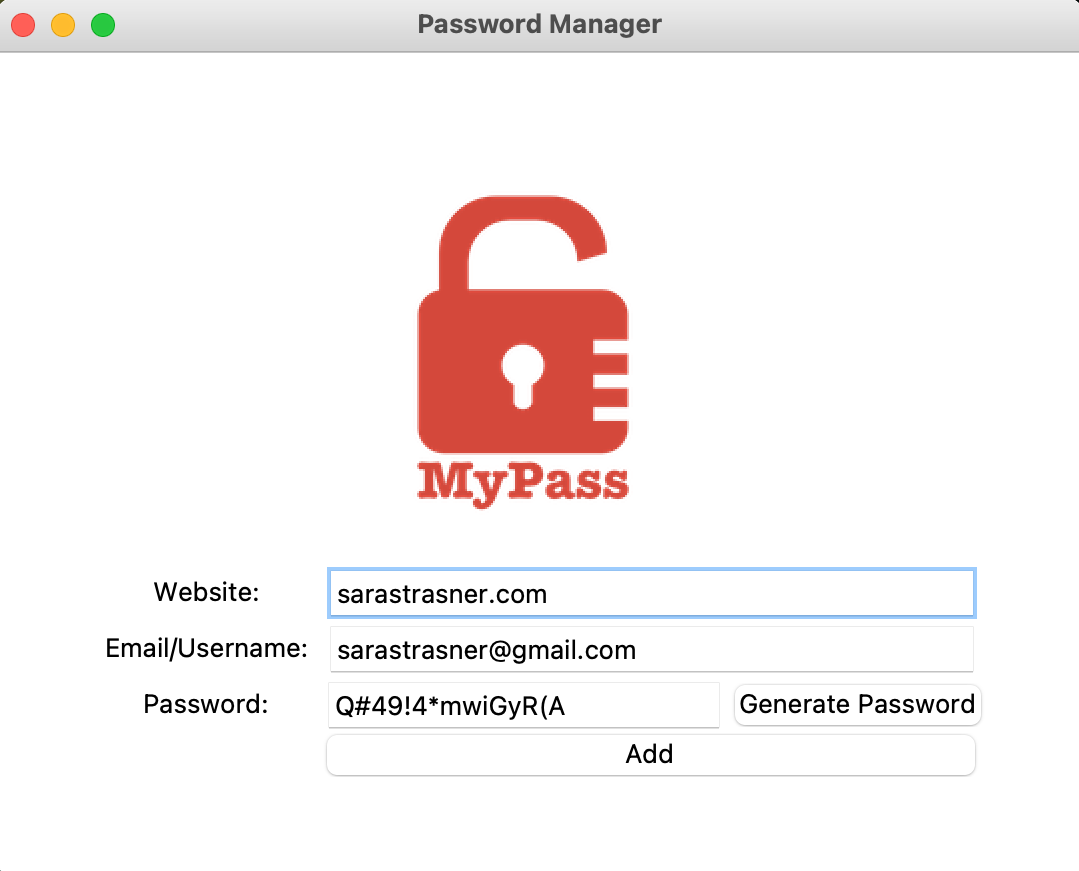Focus the Email/Username input field
The image size is (1079, 871).
point(652,649)
